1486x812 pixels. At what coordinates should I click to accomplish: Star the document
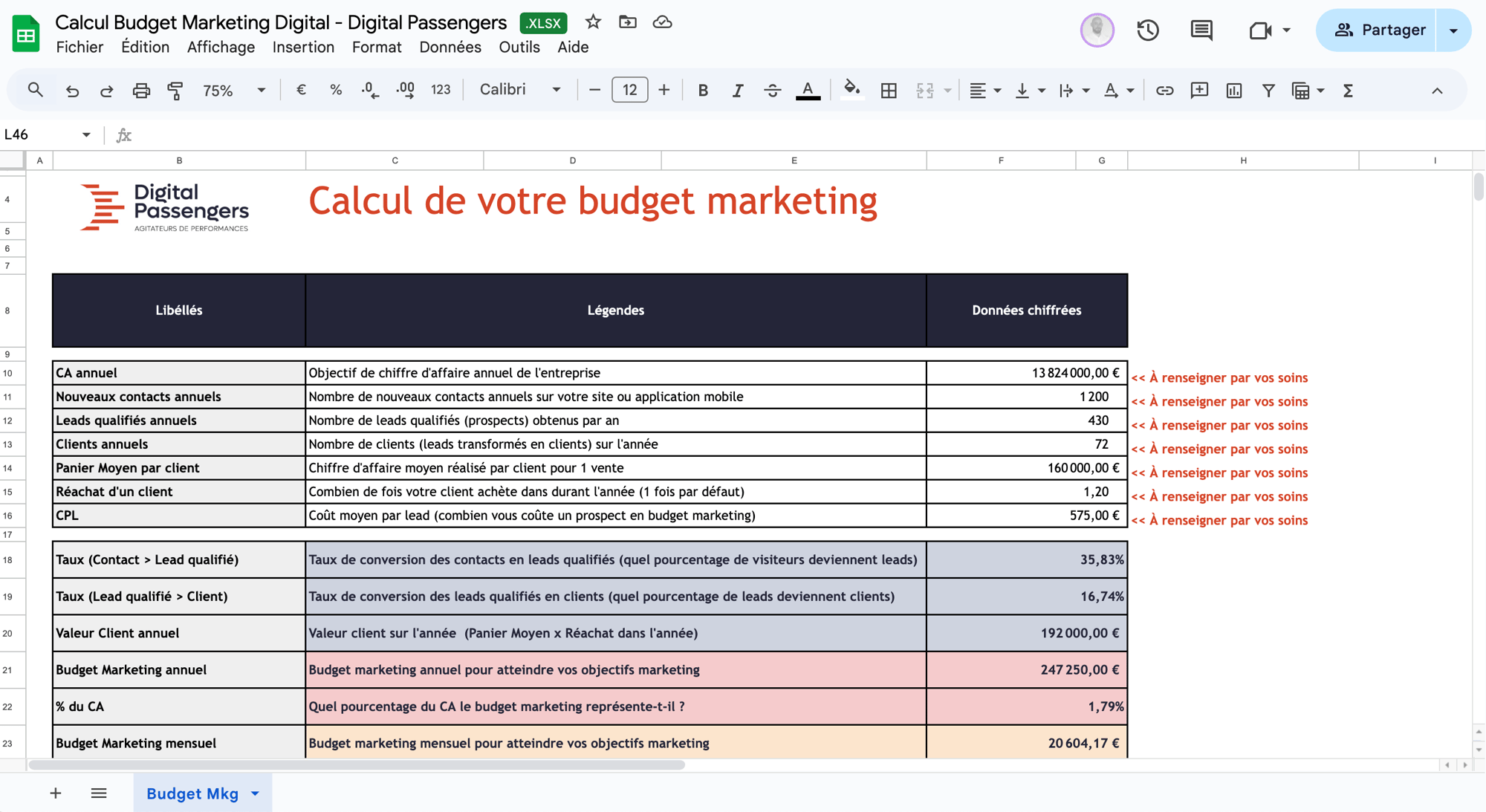(x=593, y=22)
